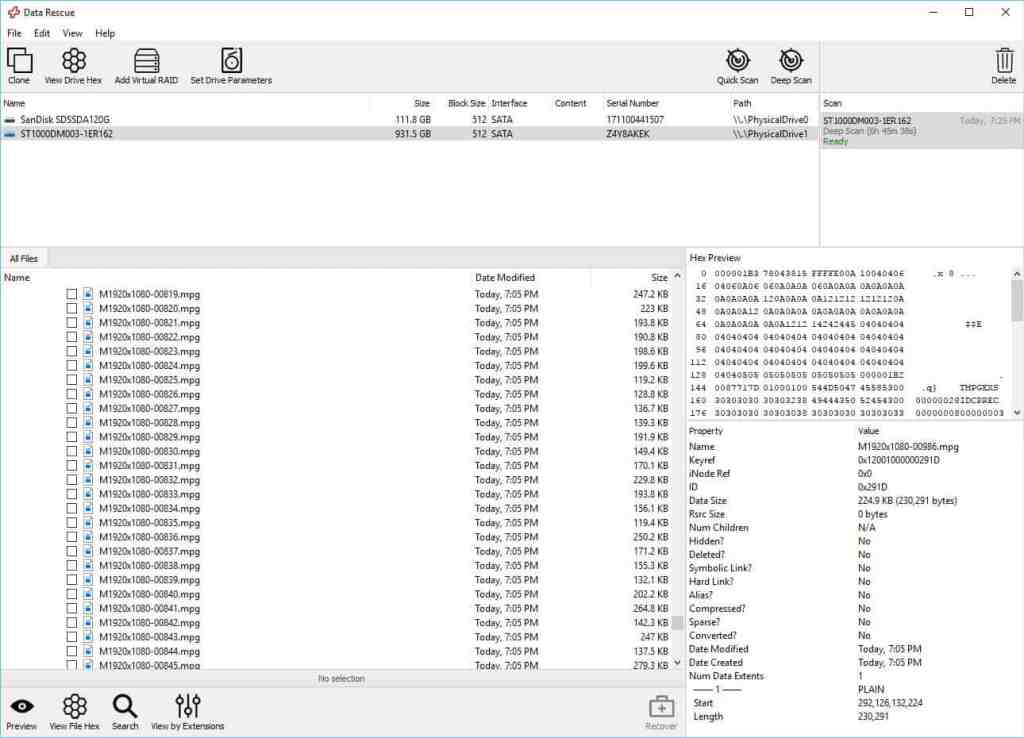Check the box for M1920x1080-00819.mpg
This screenshot has width=1024, height=738.
[x=71, y=294]
